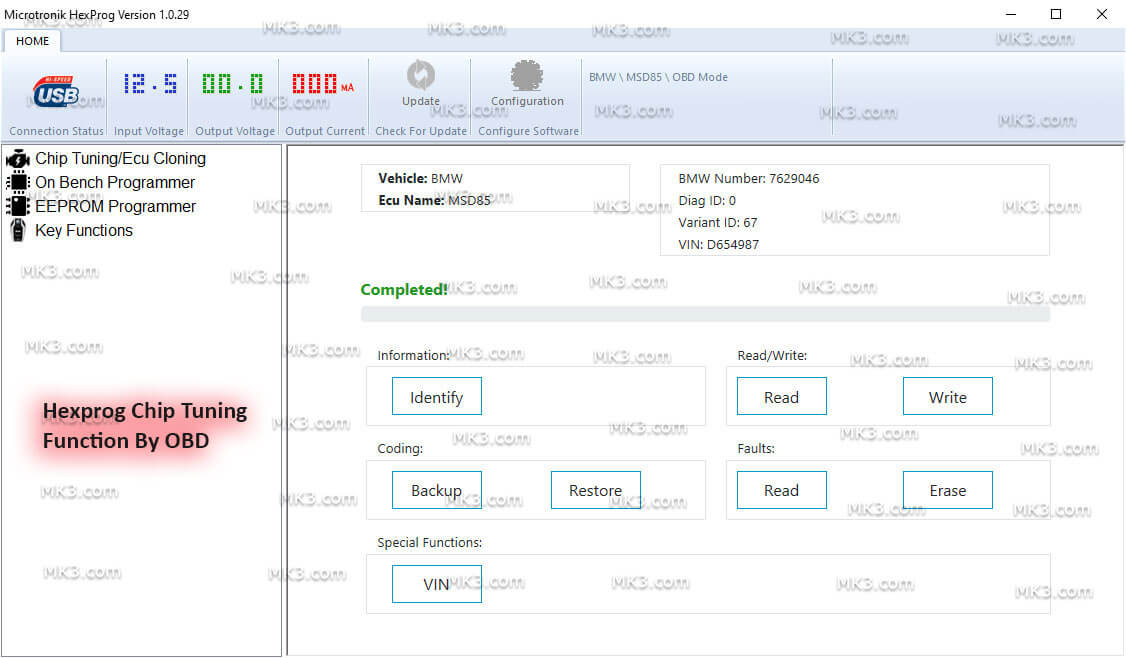Click the Input Voltage digital display
1126x658 pixels.
tap(148, 84)
